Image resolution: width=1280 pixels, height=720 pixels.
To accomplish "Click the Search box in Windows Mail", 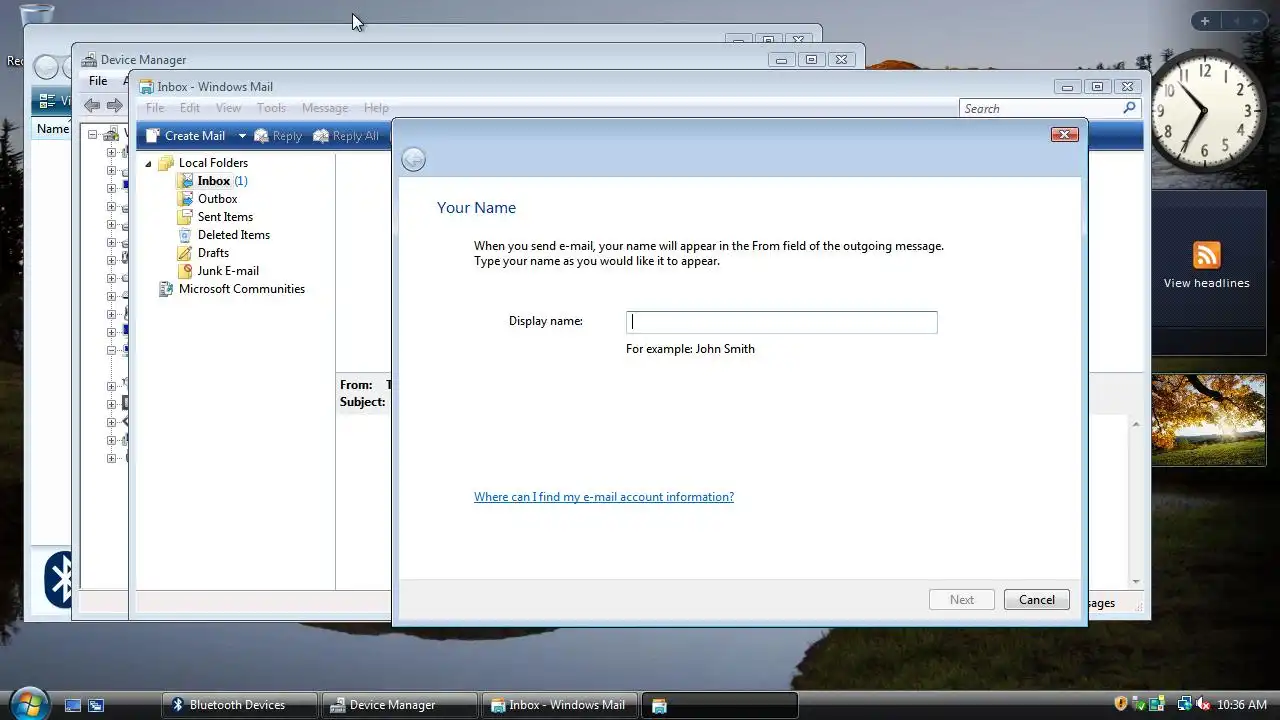I will [x=1040, y=108].
